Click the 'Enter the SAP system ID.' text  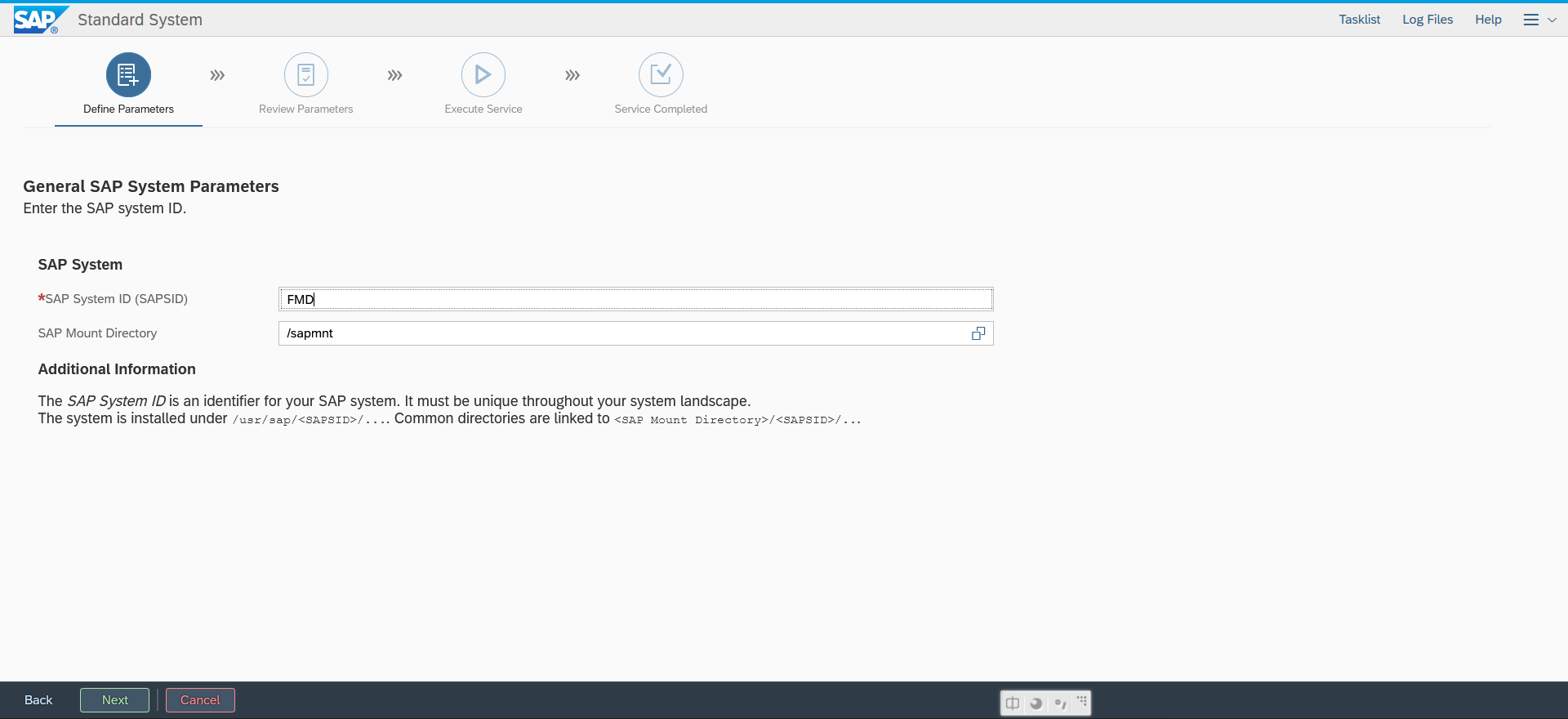click(105, 208)
